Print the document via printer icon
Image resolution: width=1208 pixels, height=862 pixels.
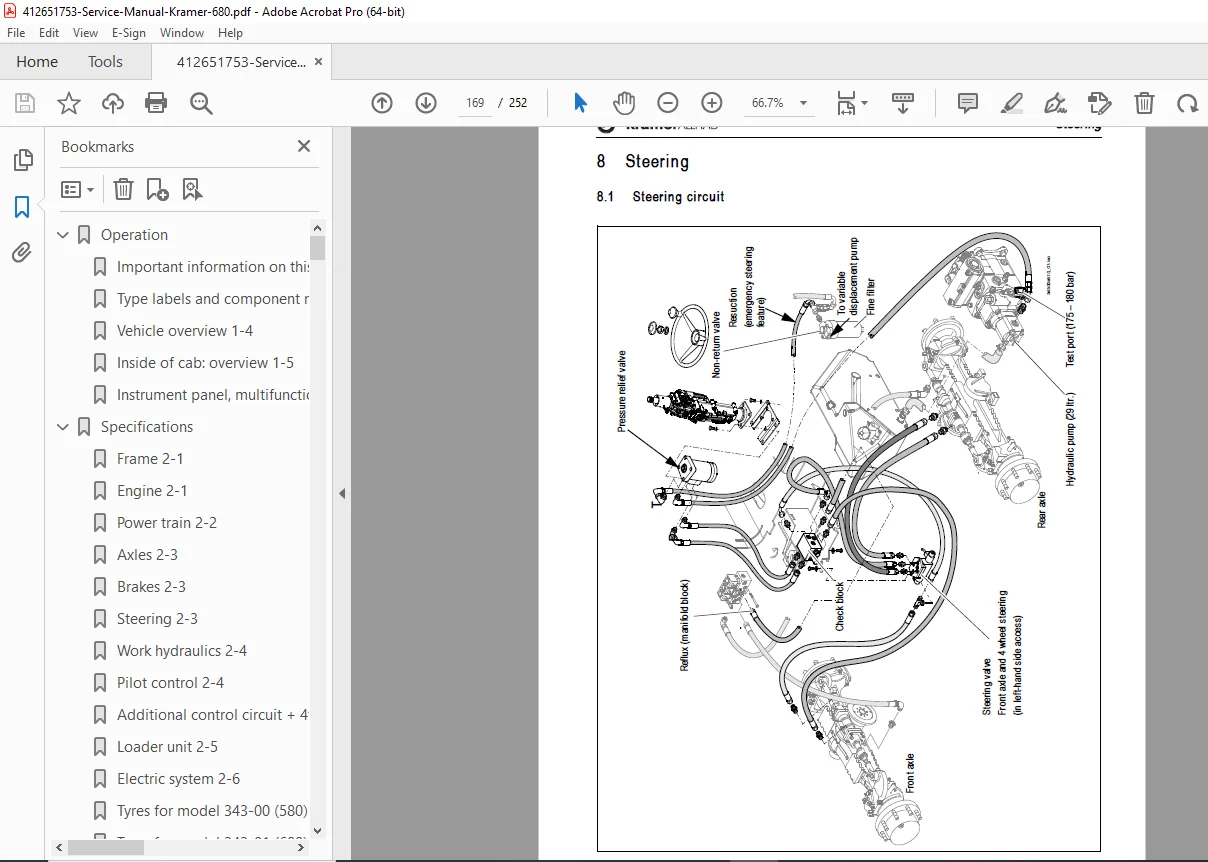pyautogui.click(x=156, y=103)
